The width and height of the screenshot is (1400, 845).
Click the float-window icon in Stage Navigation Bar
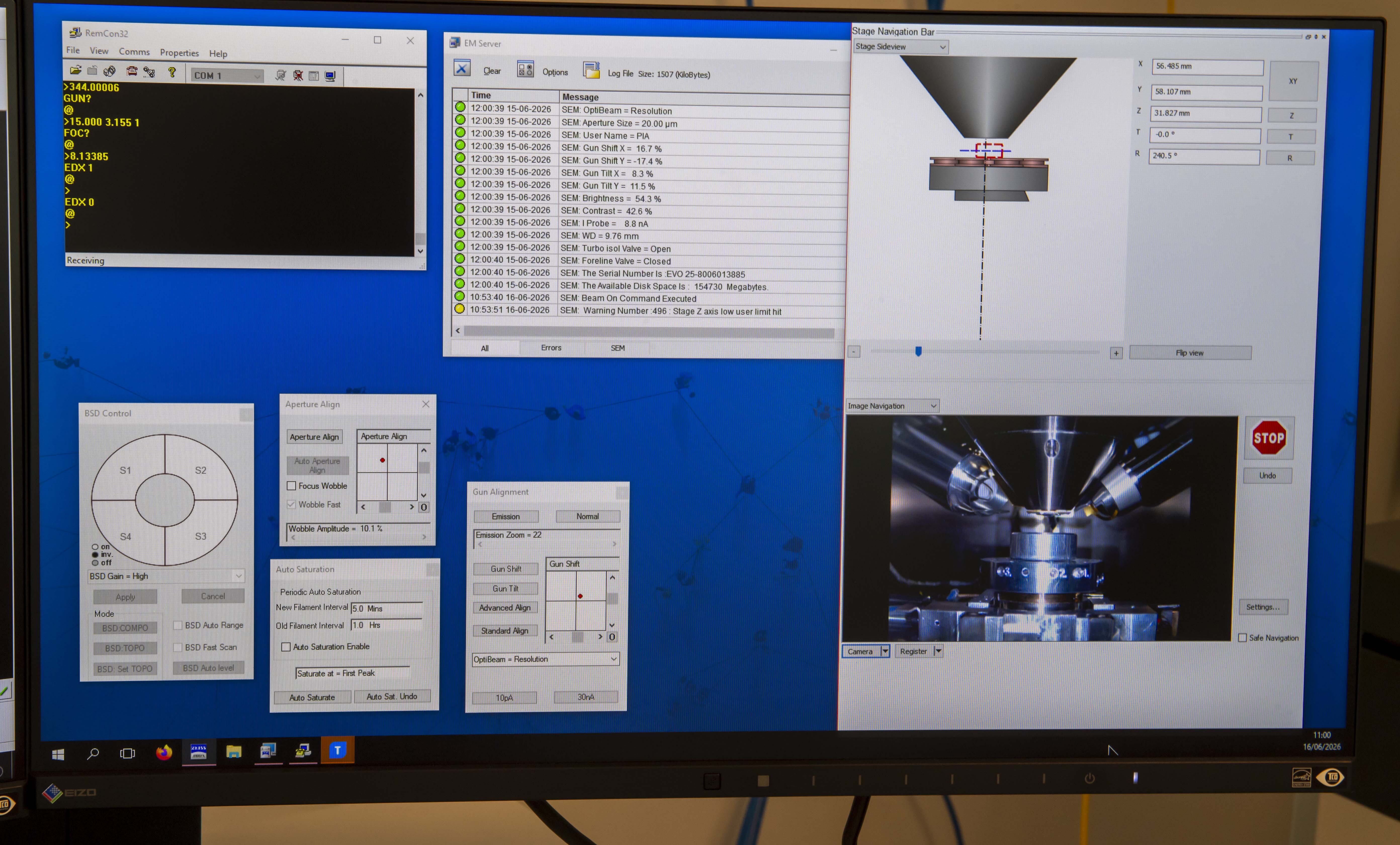(x=1308, y=37)
